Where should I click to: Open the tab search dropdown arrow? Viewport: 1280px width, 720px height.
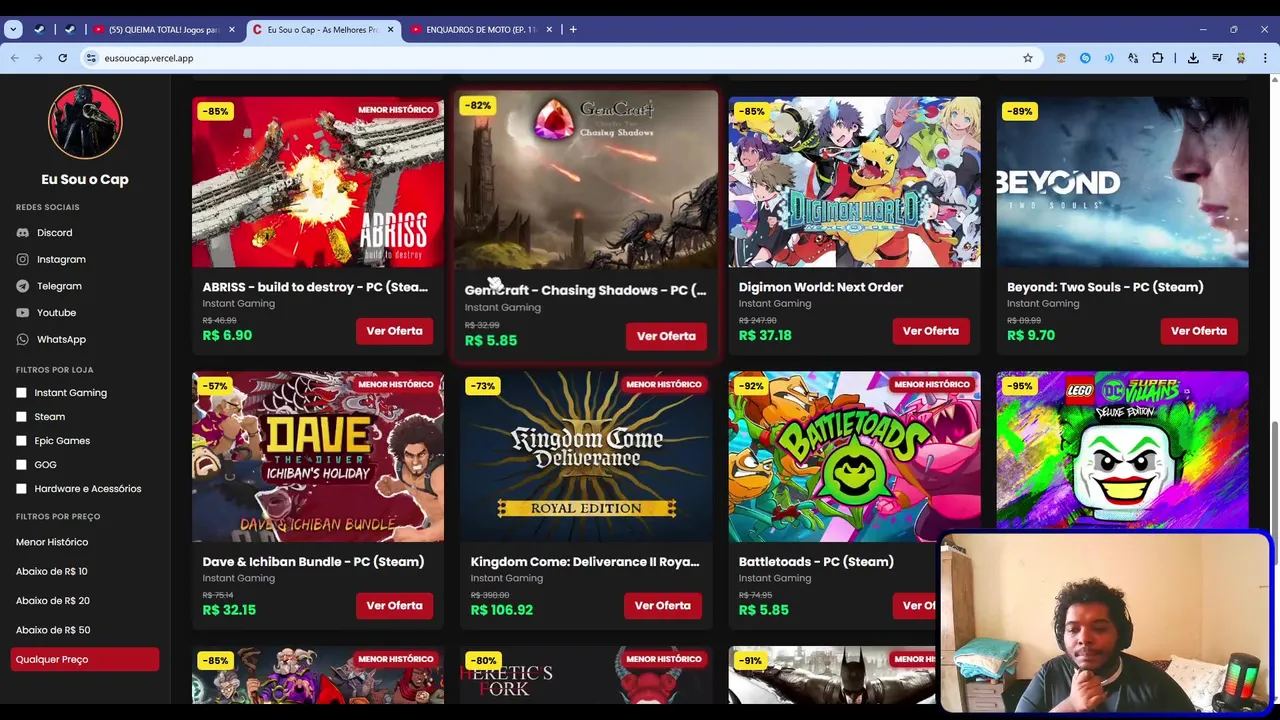click(13, 29)
